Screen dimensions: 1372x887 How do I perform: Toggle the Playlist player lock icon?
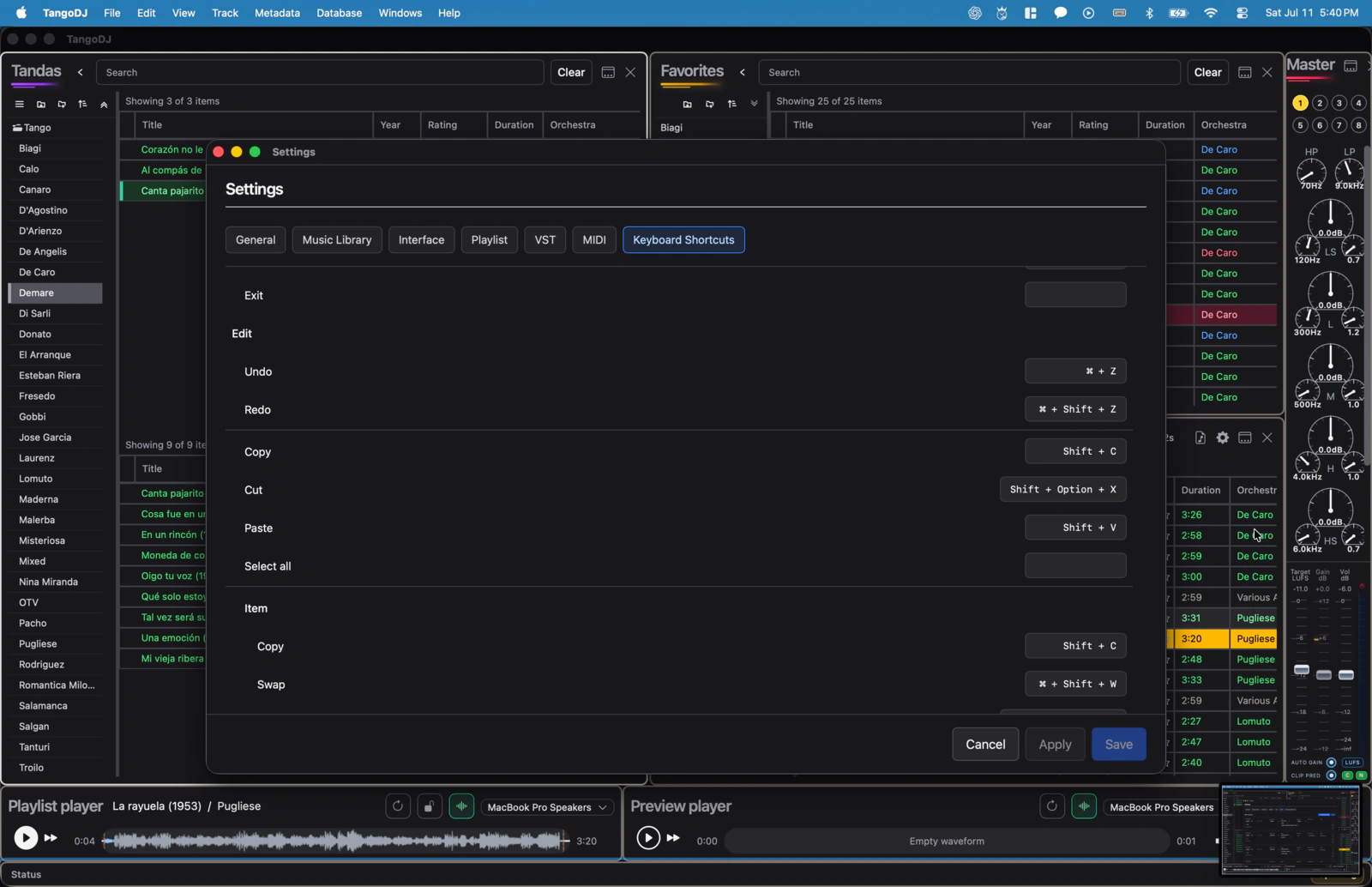point(430,806)
